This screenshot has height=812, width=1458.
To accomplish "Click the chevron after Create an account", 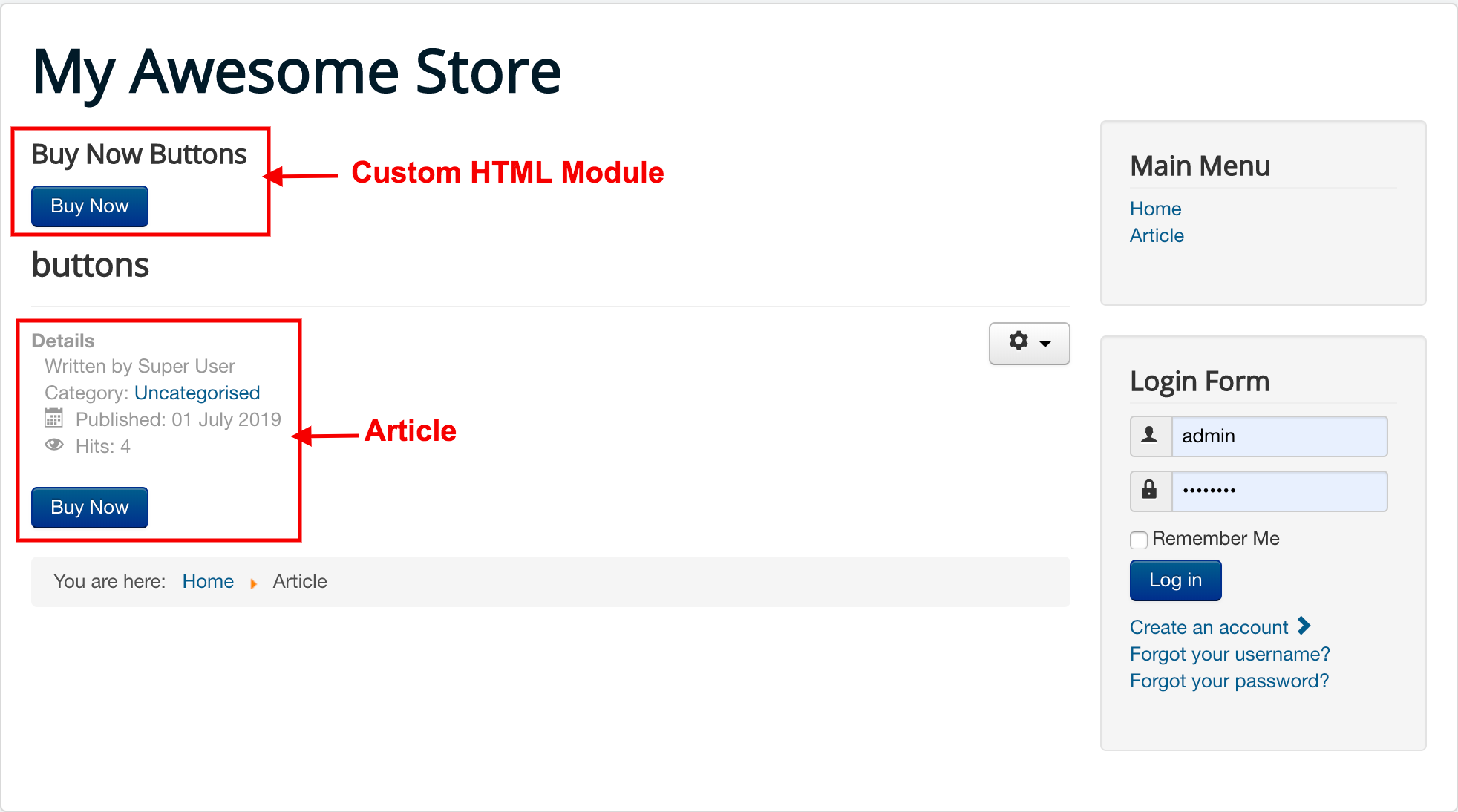I will [x=1304, y=626].
